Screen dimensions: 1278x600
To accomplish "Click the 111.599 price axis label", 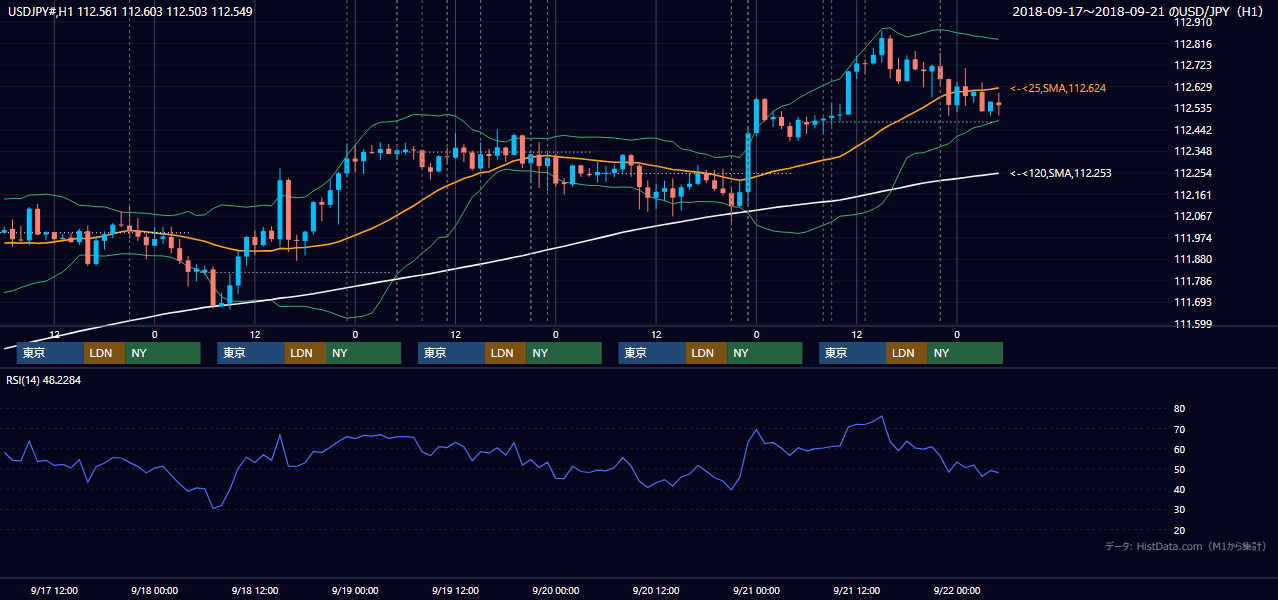I will tap(1192, 324).
